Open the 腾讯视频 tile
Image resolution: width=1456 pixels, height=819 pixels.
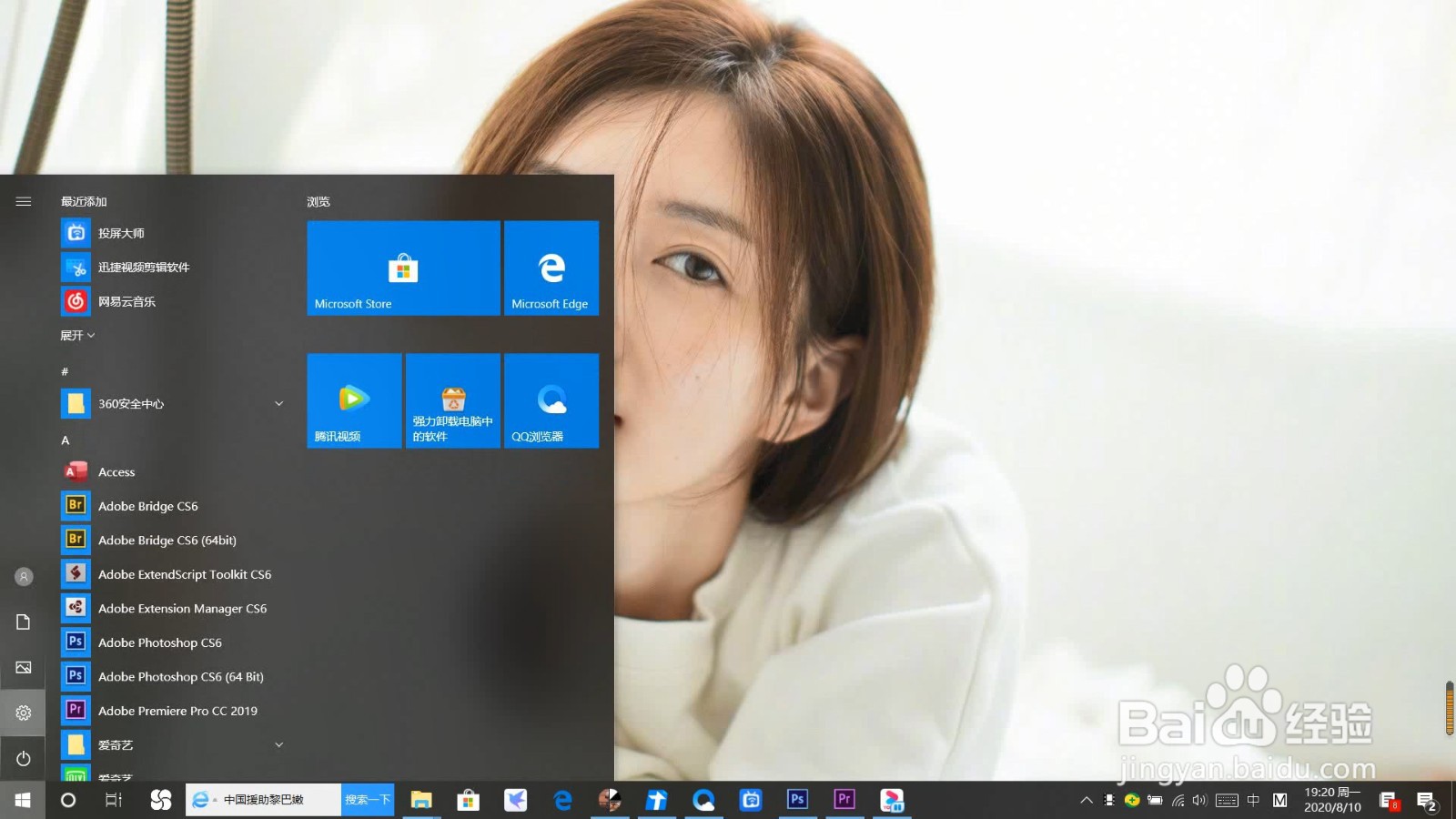coord(354,400)
